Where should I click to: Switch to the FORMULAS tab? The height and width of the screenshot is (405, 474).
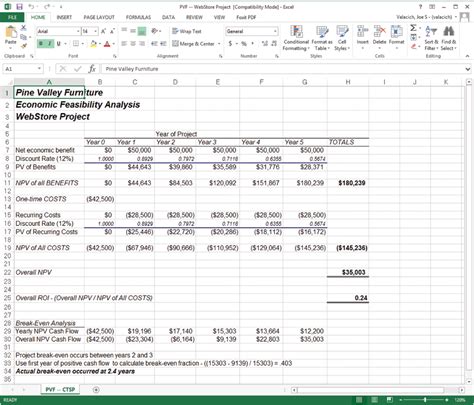pos(138,17)
